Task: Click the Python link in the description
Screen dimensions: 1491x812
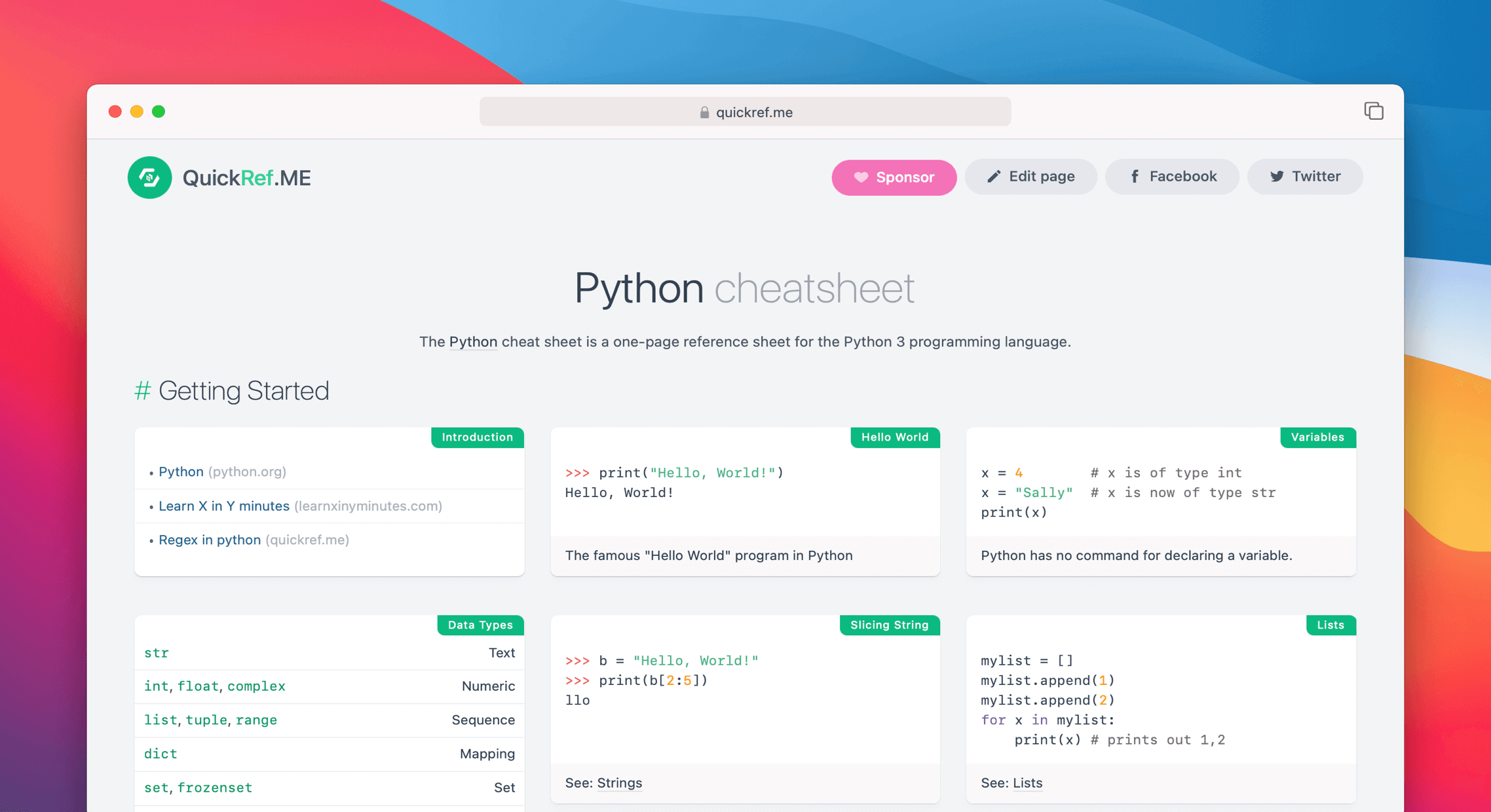Action: [x=473, y=341]
